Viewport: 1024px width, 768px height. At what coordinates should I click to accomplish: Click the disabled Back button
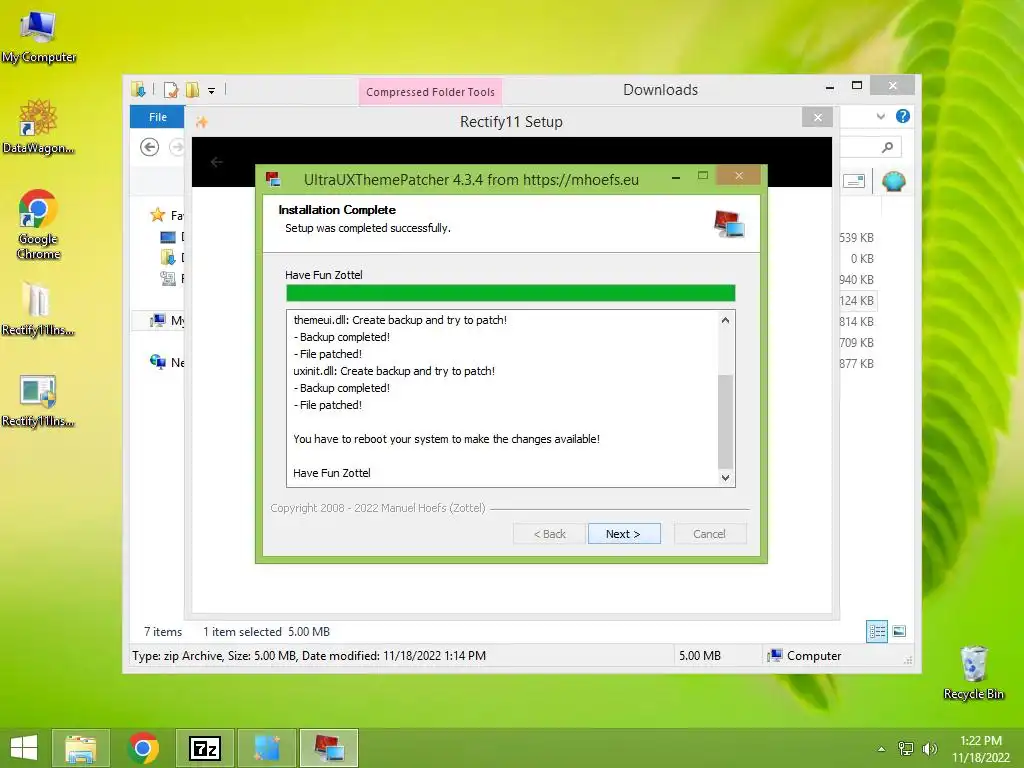click(549, 534)
